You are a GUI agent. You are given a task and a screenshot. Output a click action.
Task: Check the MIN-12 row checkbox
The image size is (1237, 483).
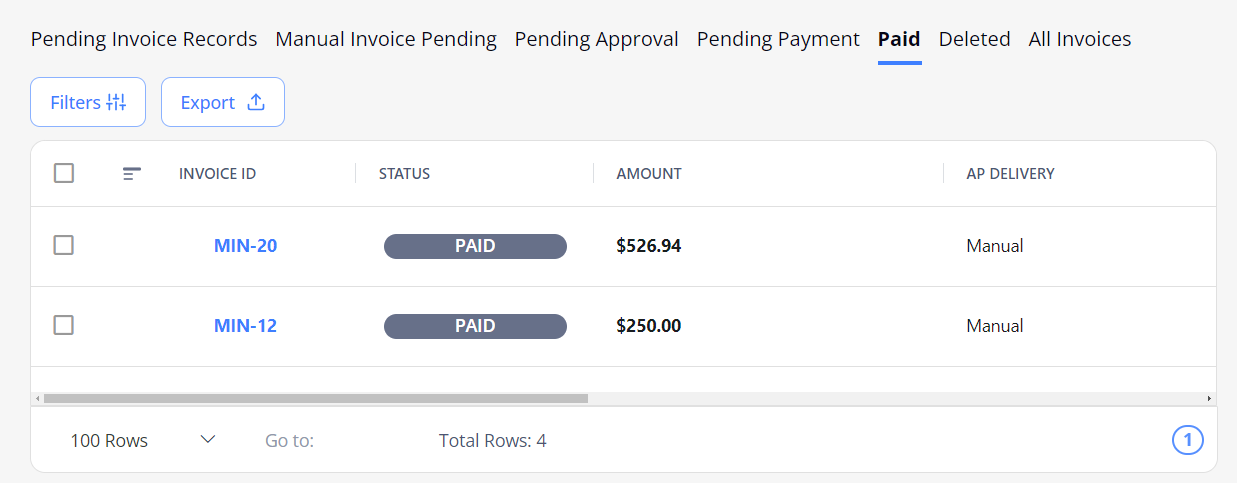(64, 325)
